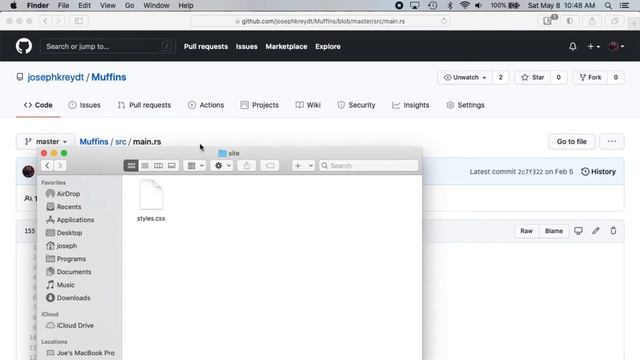The width and height of the screenshot is (640, 360).
Task: Open Desktop in Finder sidebar
Action: 64,233
